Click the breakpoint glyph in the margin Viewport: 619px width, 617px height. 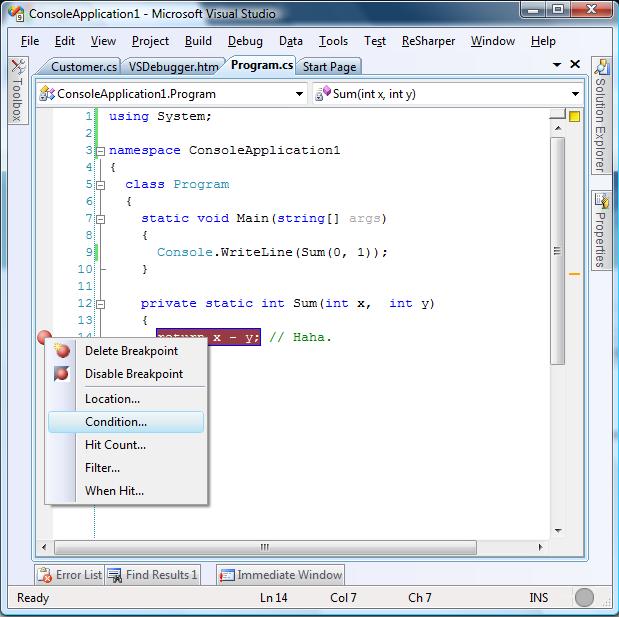[44, 337]
